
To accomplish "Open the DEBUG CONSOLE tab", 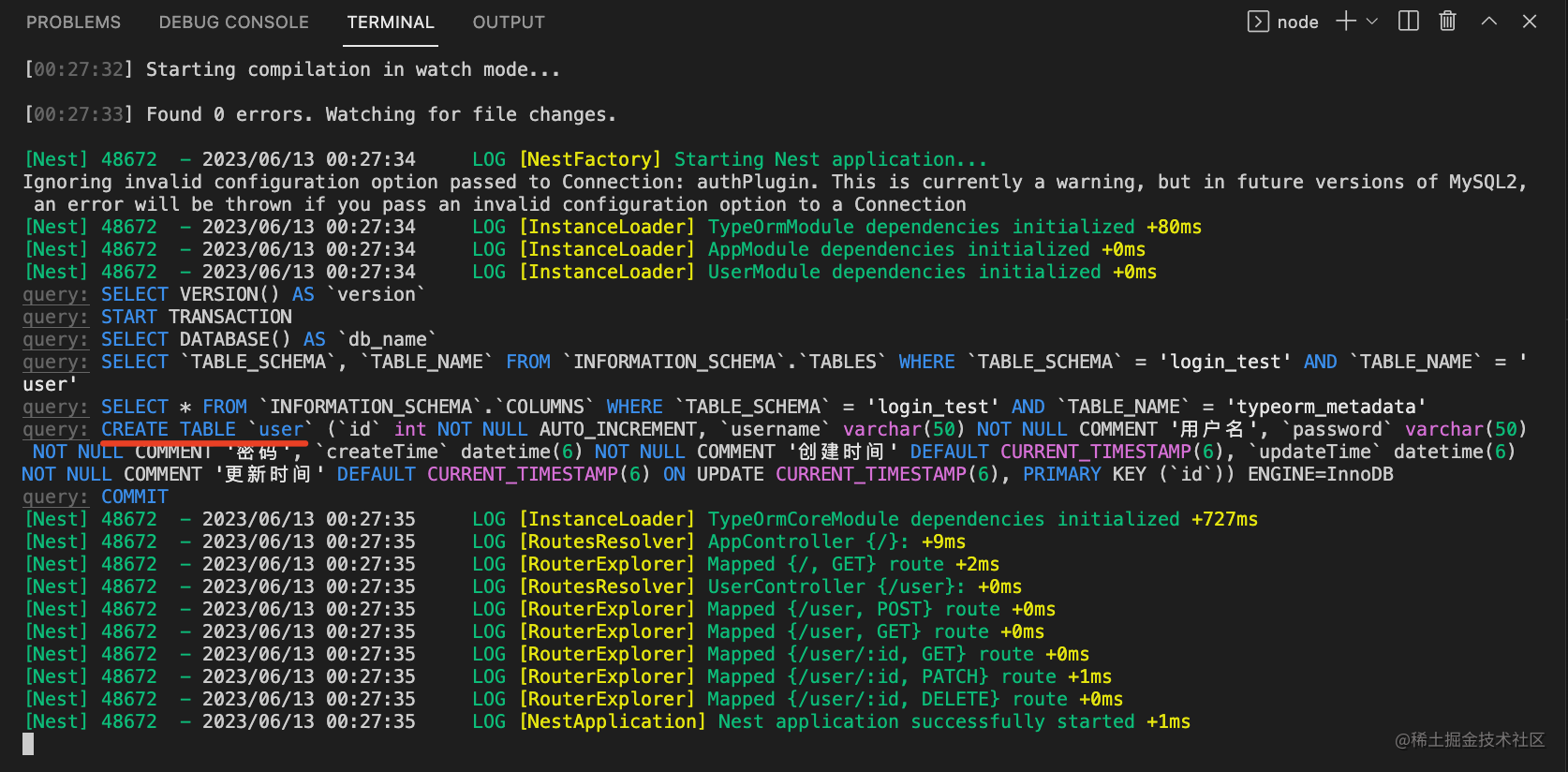I will (233, 22).
